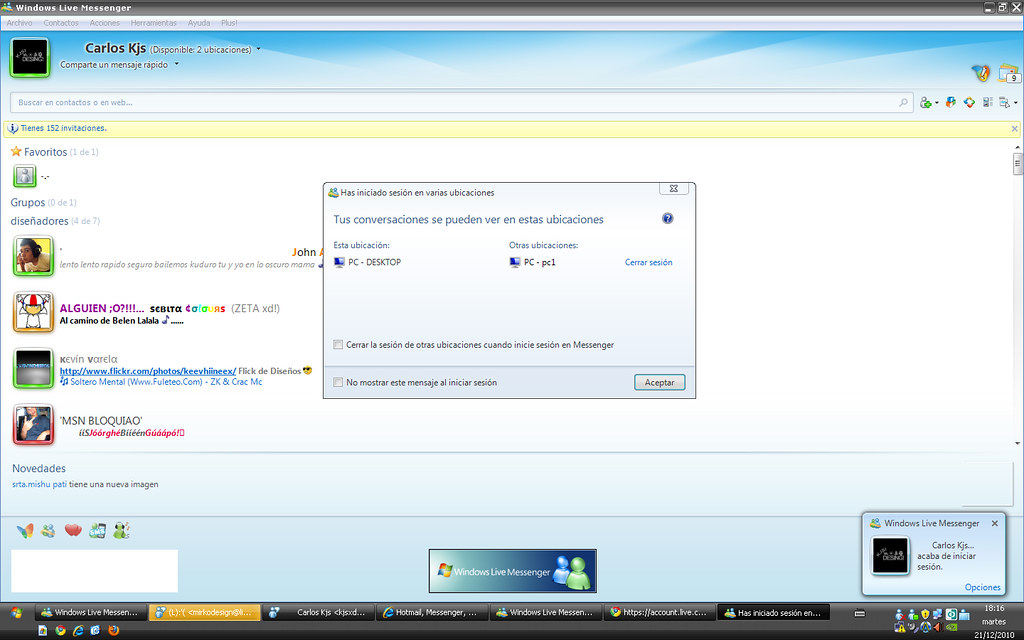Collapse the Favoritos group
Viewport: 1024px width, 640px height.
point(45,152)
